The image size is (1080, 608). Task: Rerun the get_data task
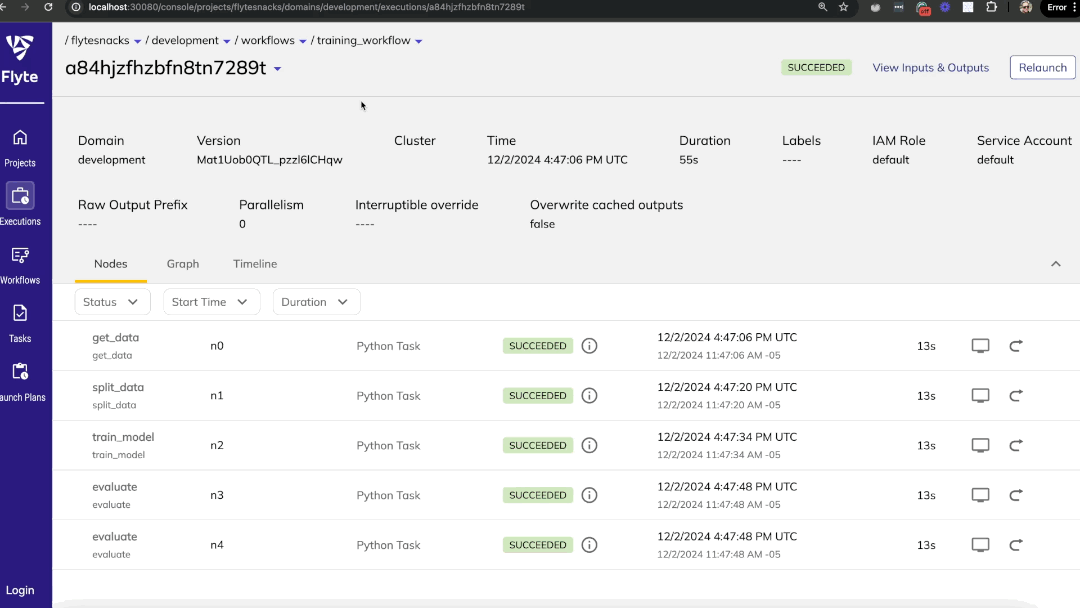point(1016,346)
